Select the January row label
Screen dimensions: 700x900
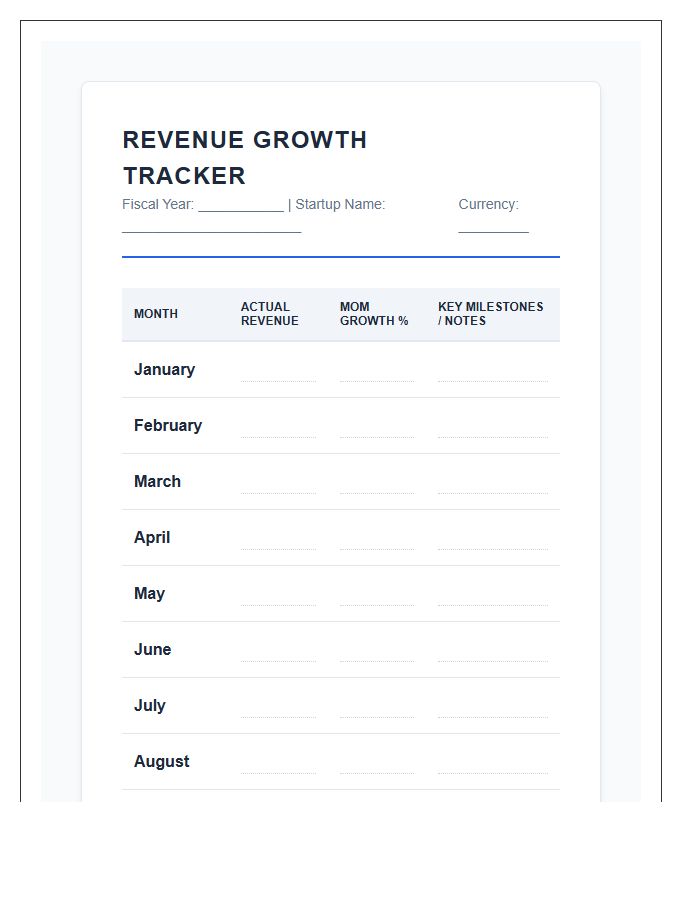(165, 370)
